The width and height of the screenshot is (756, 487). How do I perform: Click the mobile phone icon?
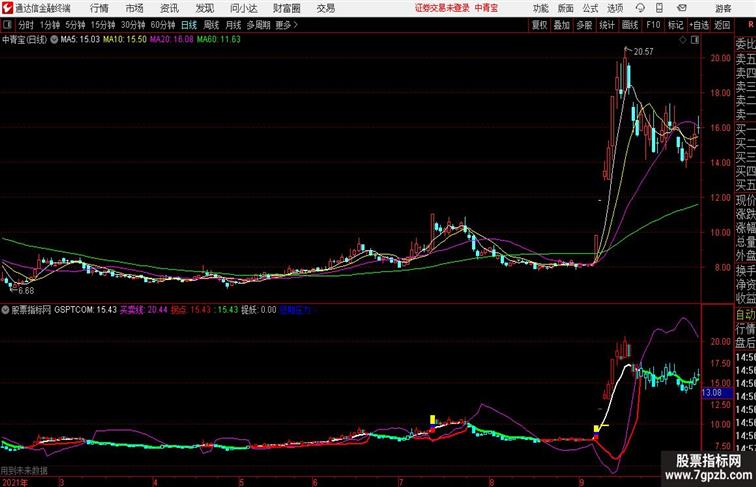(x=659, y=8)
